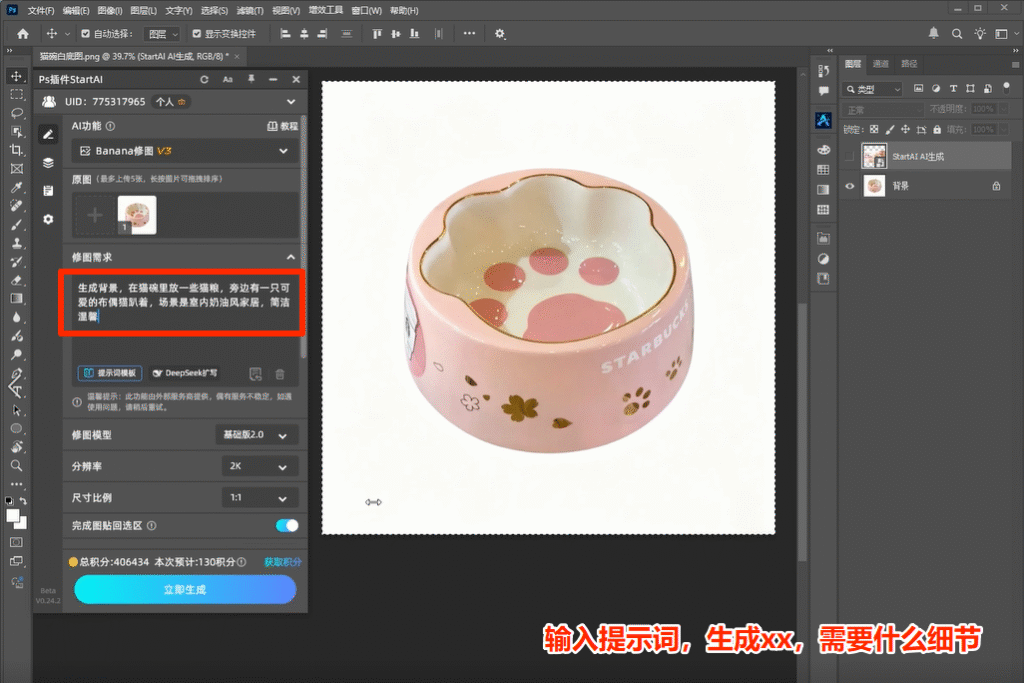Open StartAI sidebar layers stack icon
Viewport: 1024px width, 683px height.
[x=48, y=163]
